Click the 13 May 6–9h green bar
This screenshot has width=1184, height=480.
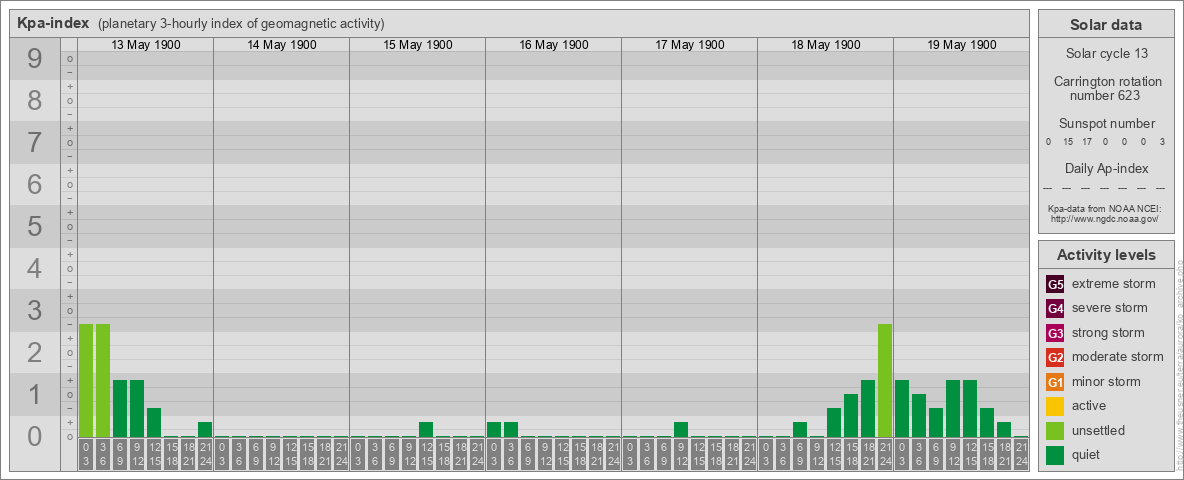pos(120,408)
